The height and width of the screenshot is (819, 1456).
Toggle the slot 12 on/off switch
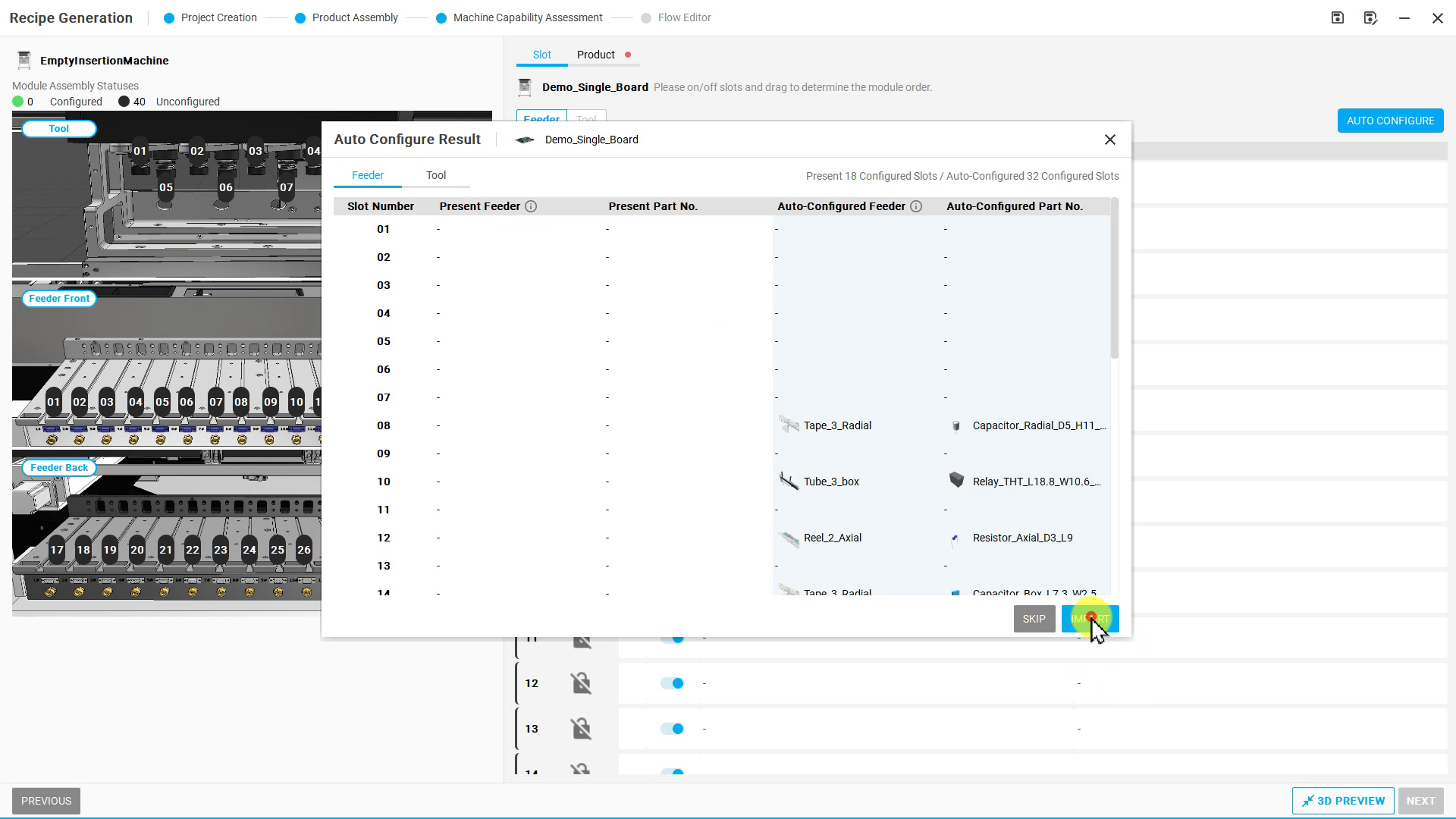673,683
